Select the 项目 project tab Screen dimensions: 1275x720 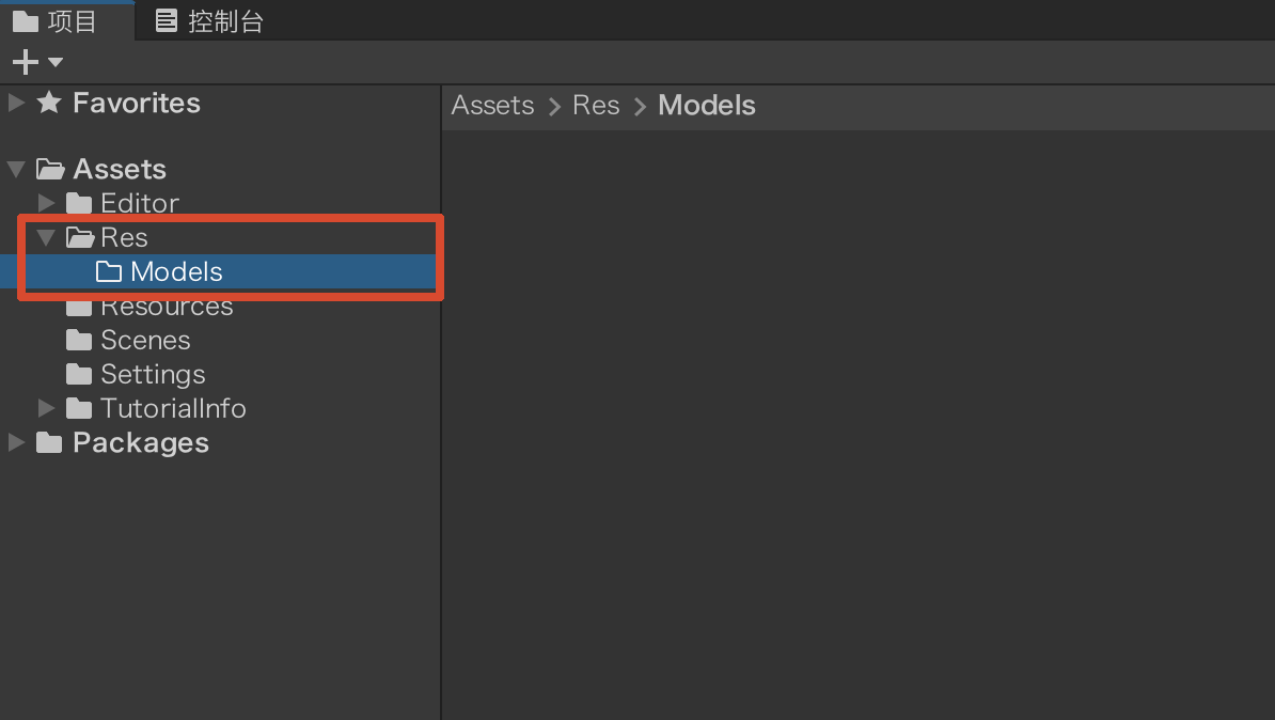tap(55, 21)
